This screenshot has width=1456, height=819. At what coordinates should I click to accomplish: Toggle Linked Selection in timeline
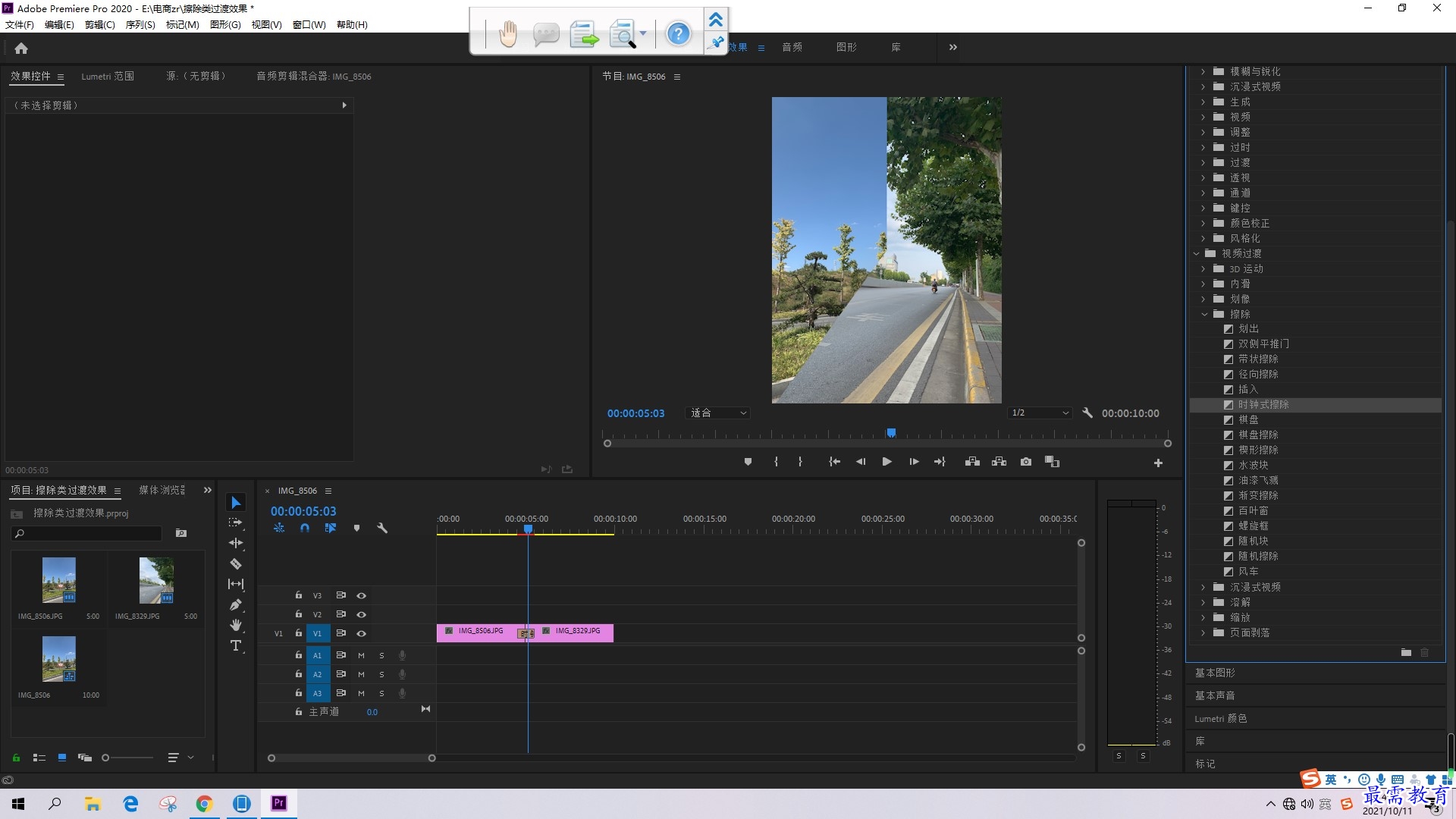(x=331, y=528)
